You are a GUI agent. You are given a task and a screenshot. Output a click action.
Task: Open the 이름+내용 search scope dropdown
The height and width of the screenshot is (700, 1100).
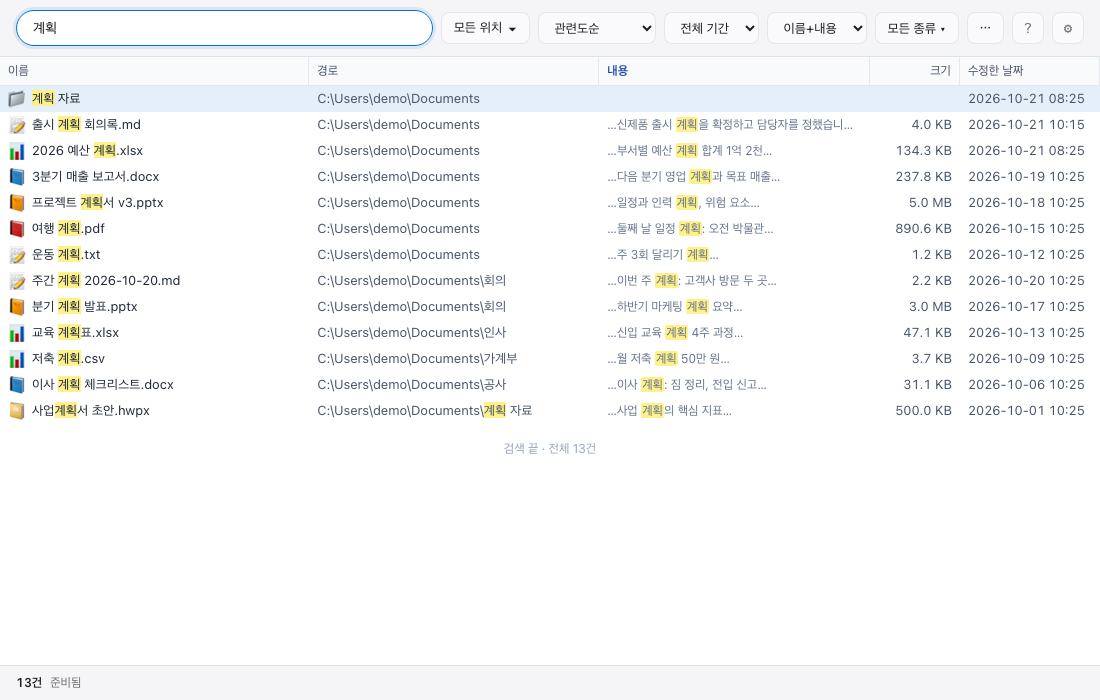[x=817, y=28]
